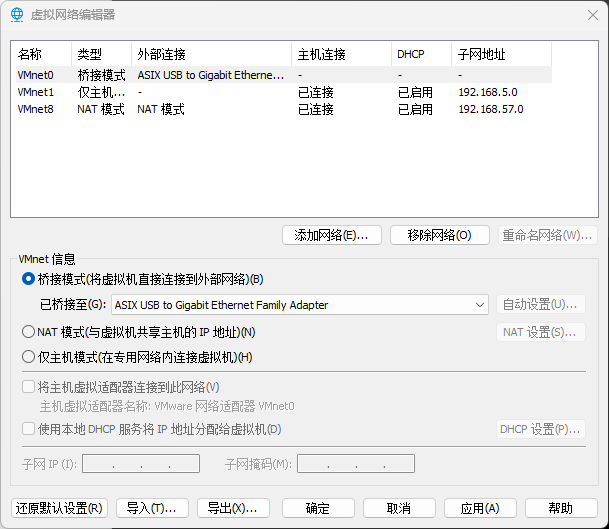Select the NAT mode radio option
This screenshot has height=529, width=609.
[x=28, y=332]
